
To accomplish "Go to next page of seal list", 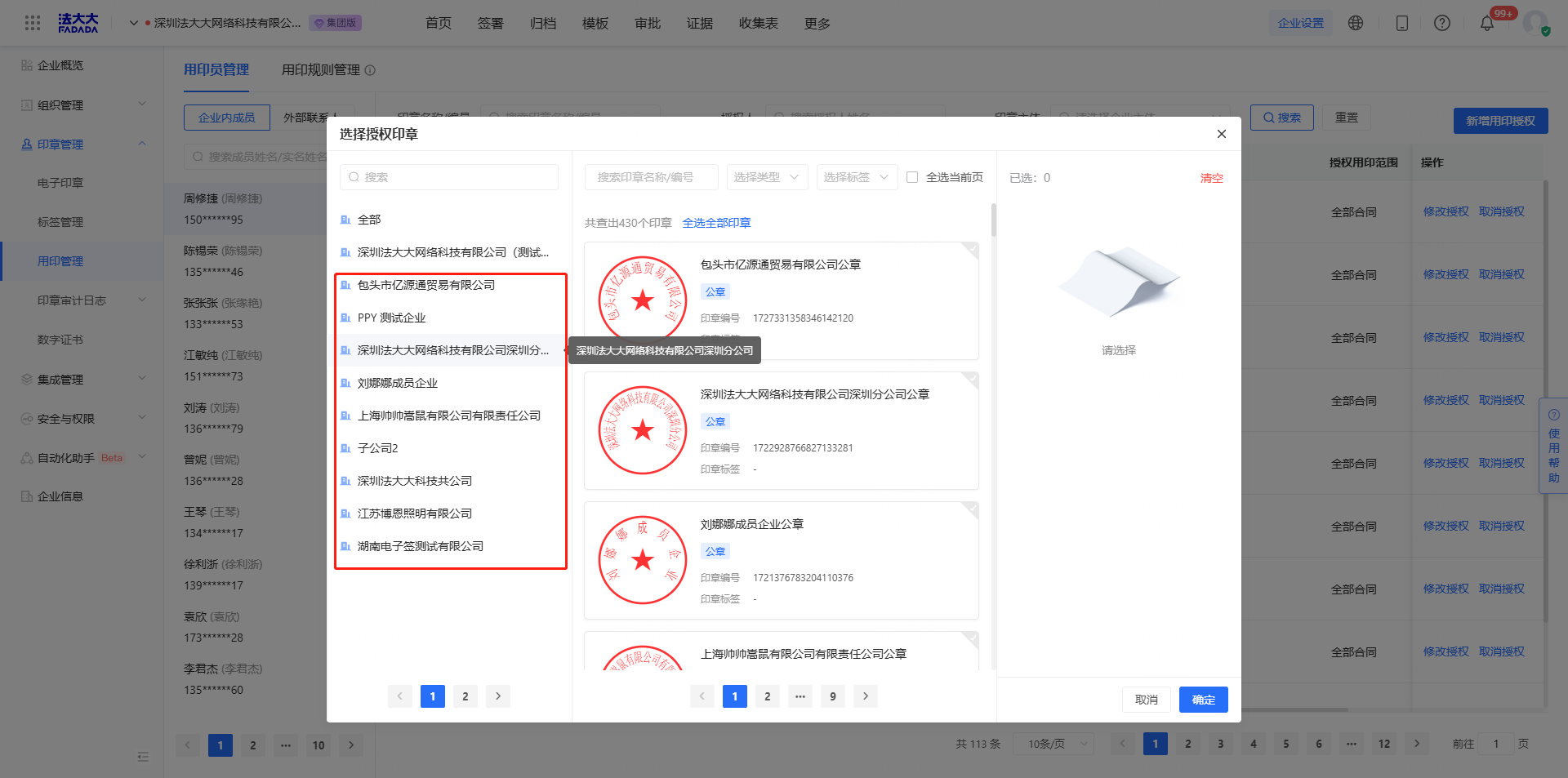I will (x=866, y=696).
